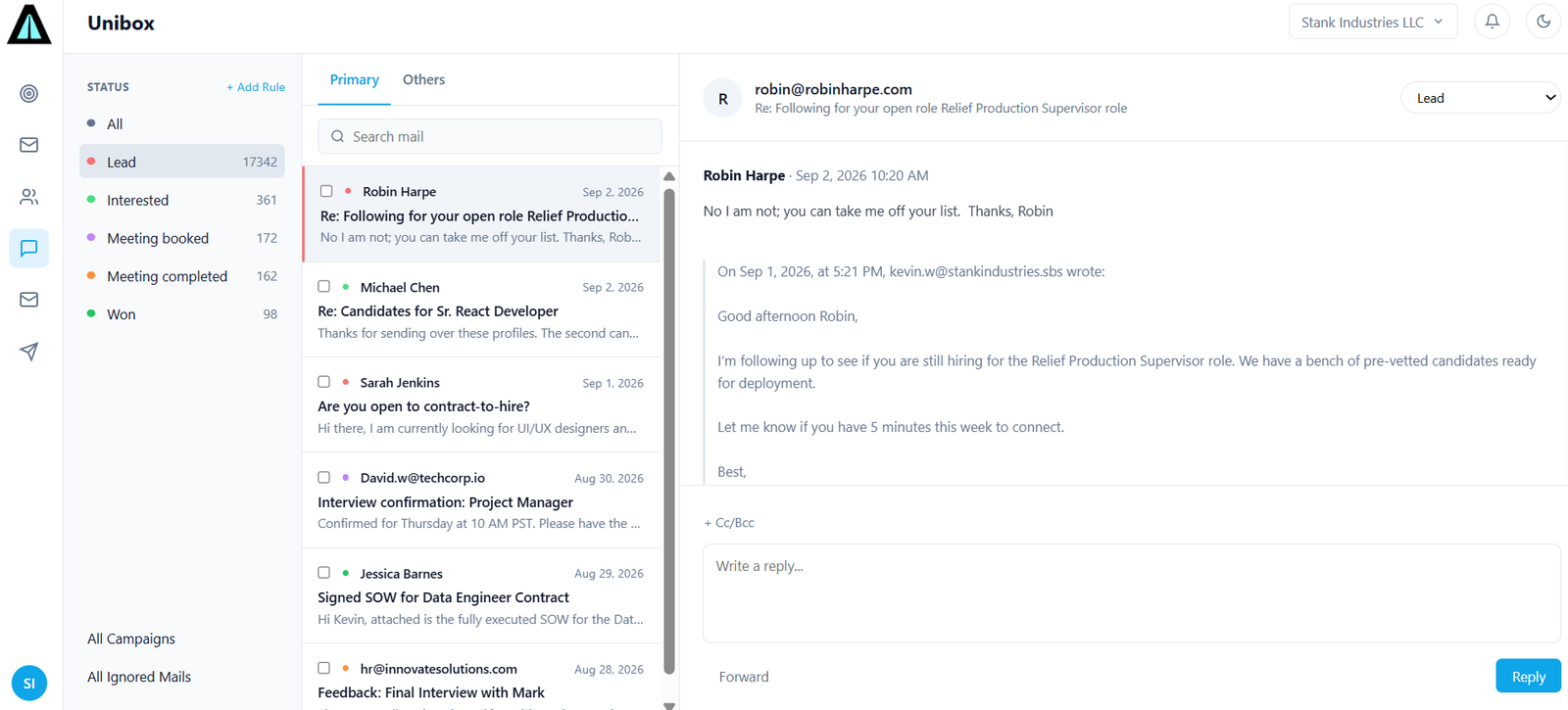Click the Forward button
This screenshot has height=710, width=1568.
(744, 677)
